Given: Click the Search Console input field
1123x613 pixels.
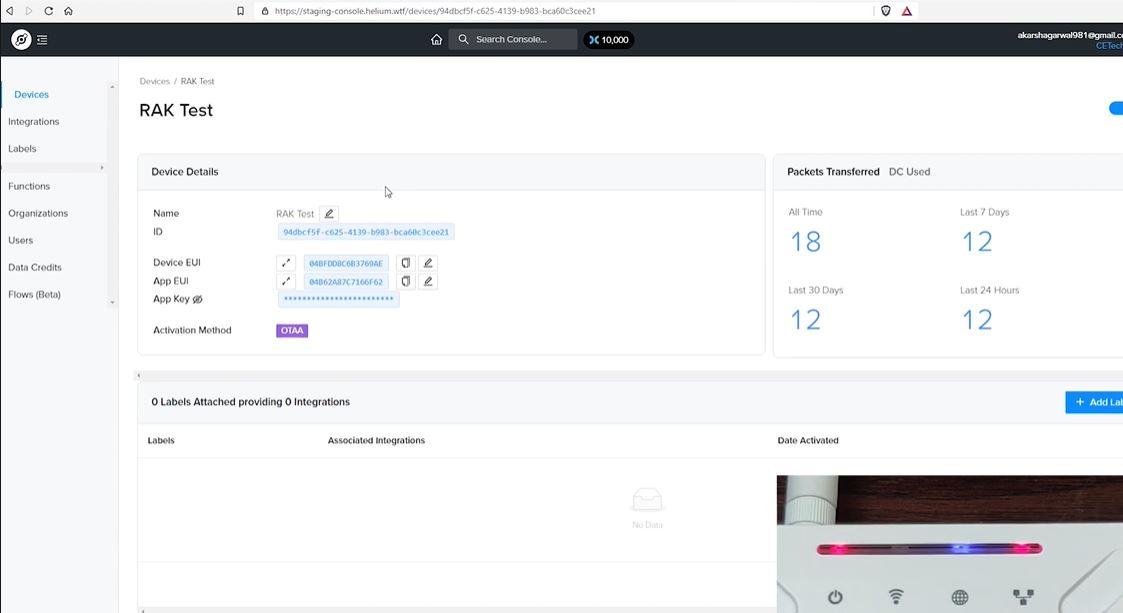Looking at the screenshot, I should click(513, 39).
